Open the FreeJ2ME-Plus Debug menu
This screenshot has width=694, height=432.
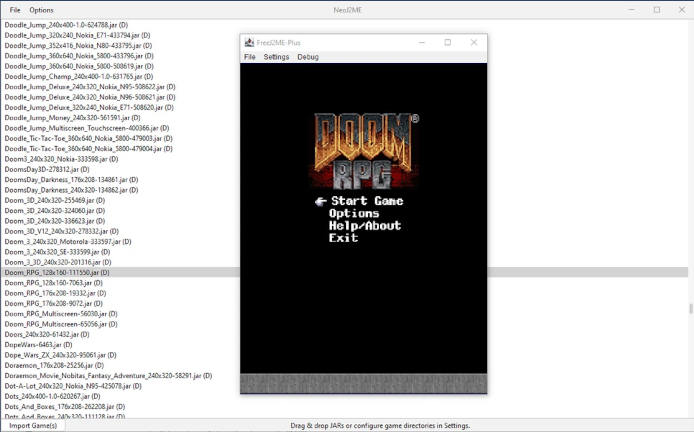[x=308, y=57]
